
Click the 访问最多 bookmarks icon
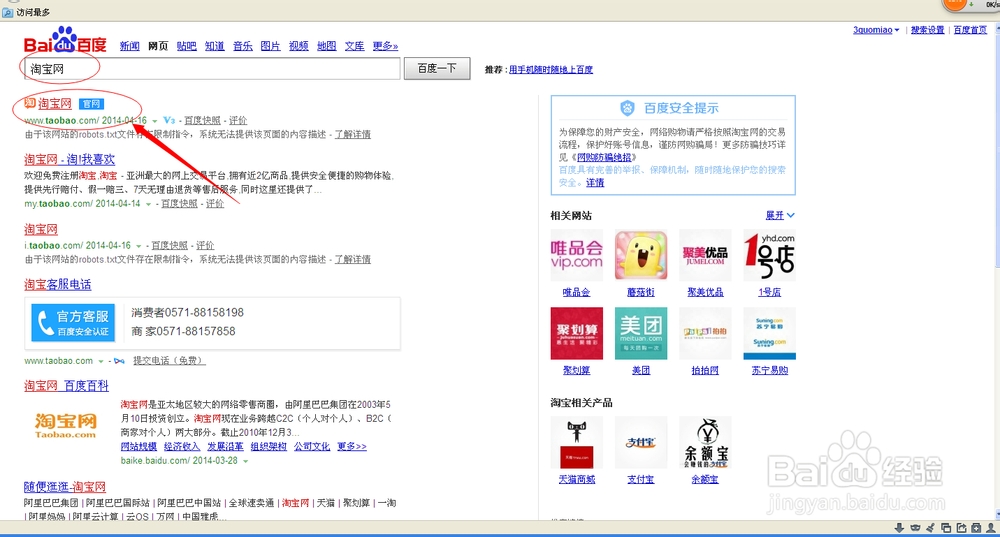[x=8, y=12]
